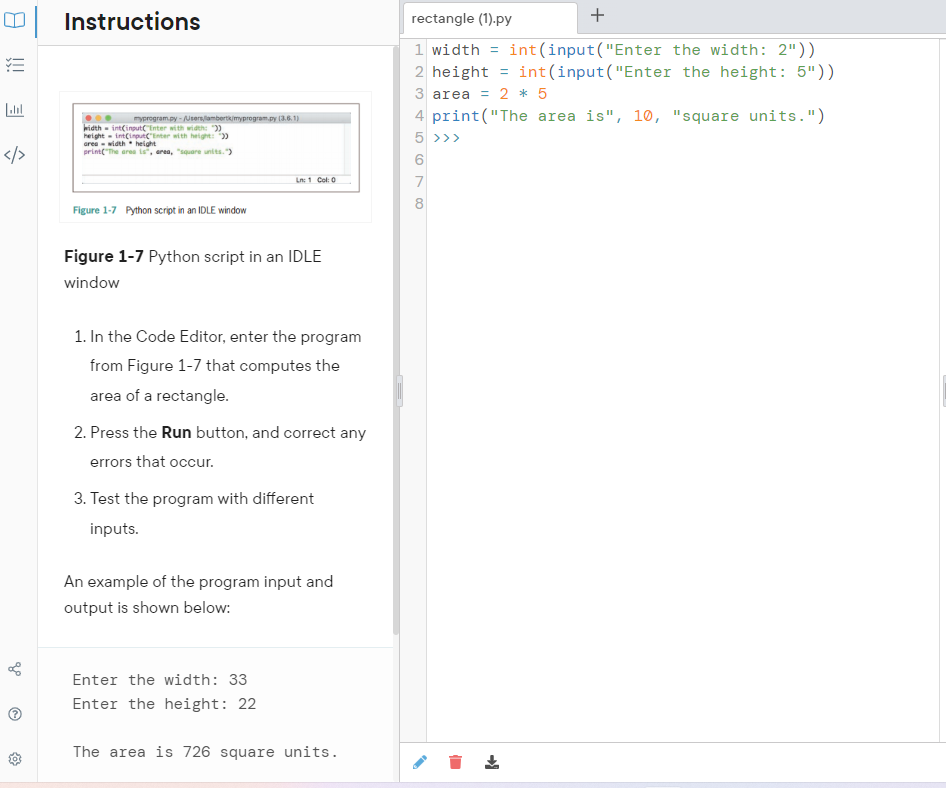Click the panel divider handle beside editor
The width and height of the screenshot is (946, 788).
point(399,391)
